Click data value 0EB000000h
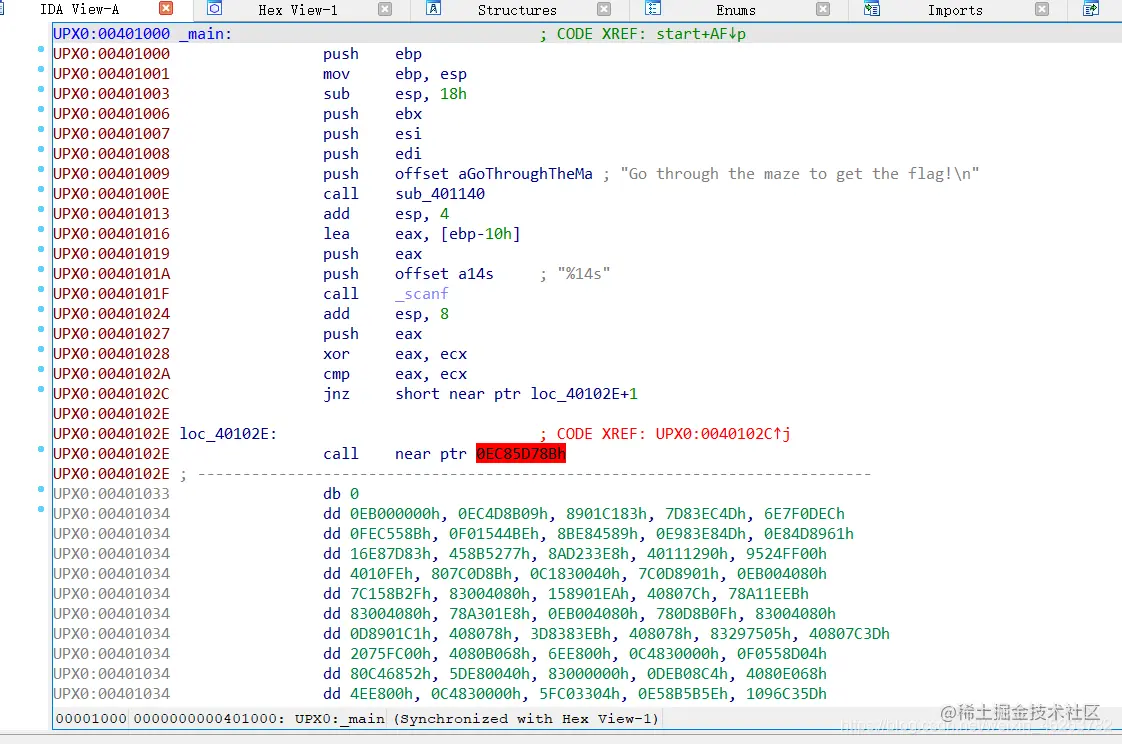 coord(395,514)
